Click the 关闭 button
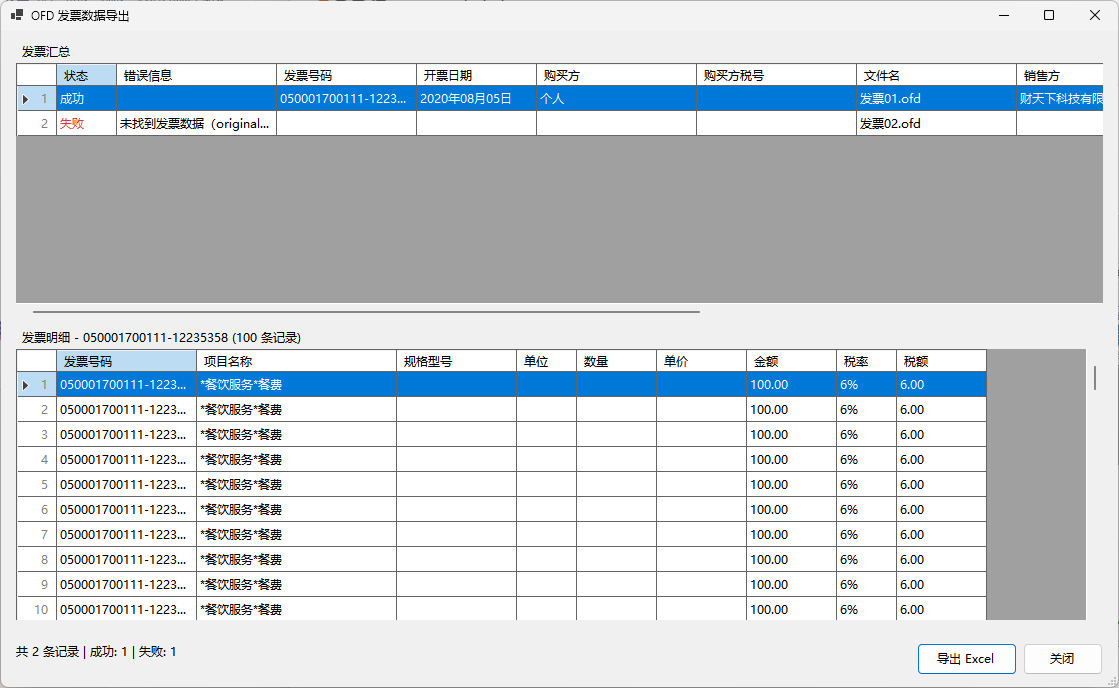Viewport: 1119px width, 688px height. pyautogui.click(x=1062, y=659)
